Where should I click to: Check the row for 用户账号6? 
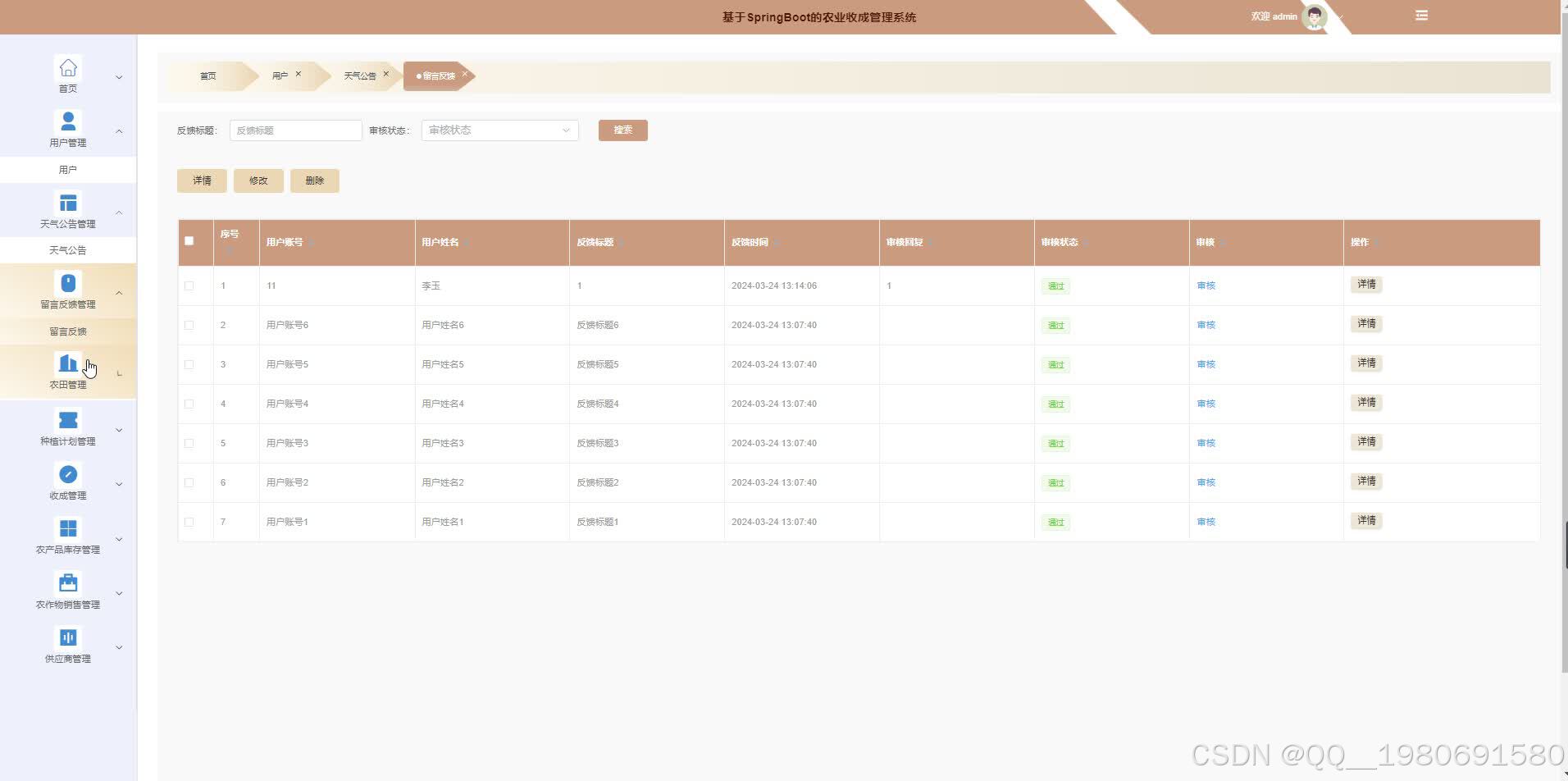pyautogui.click(x=189, y=325)
